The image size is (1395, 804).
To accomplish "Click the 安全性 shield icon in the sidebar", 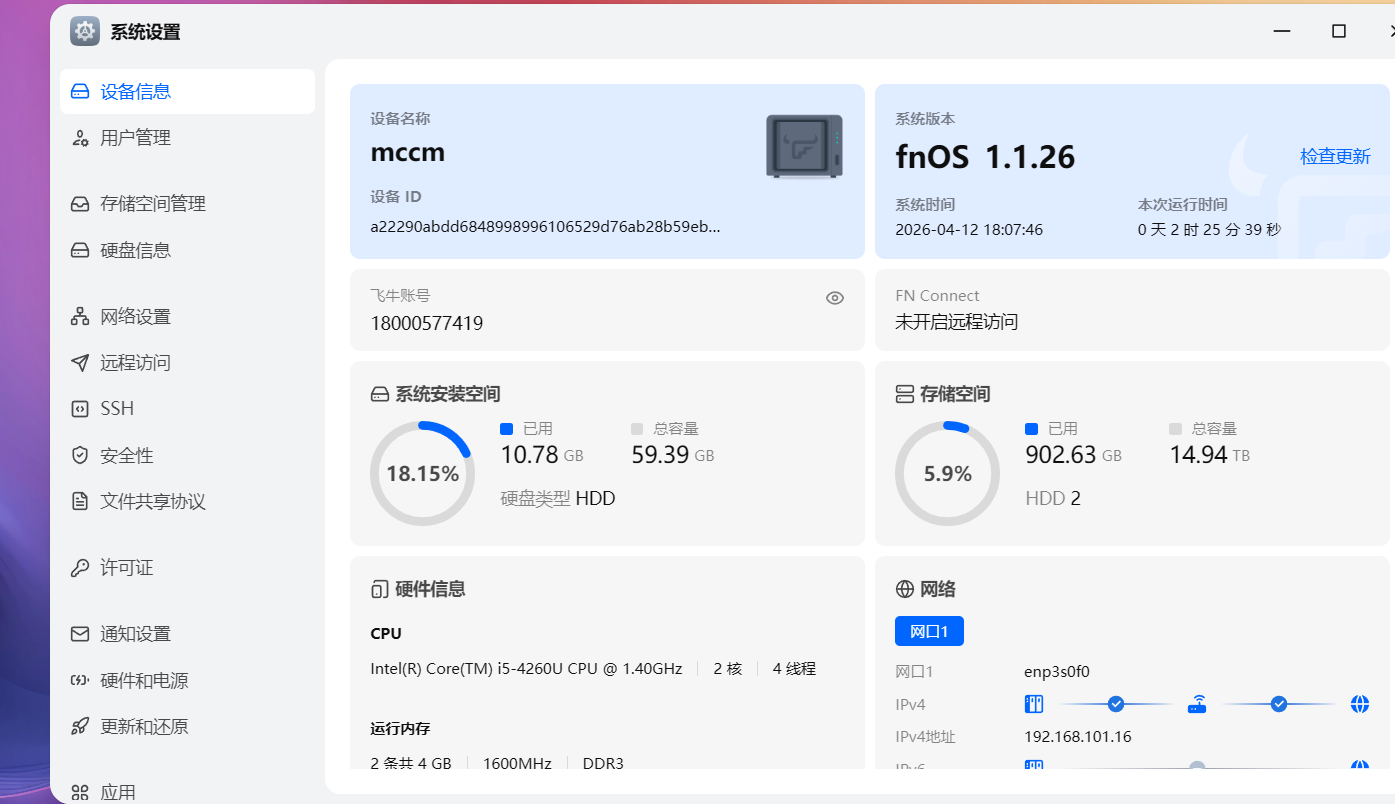I will click(x=80, y=456).
